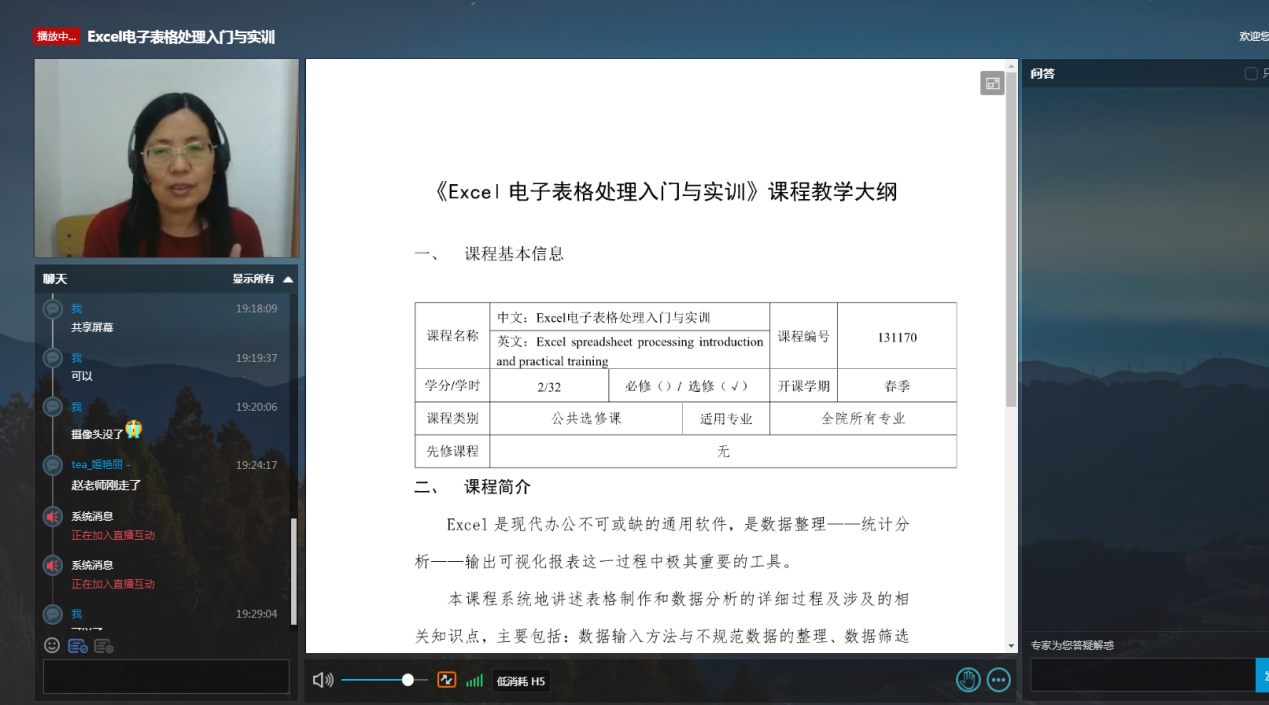Viewport: 1269px width, 705px height.
Task: Click the avatar for the 19:29:04 message
Action: (53, 614)
